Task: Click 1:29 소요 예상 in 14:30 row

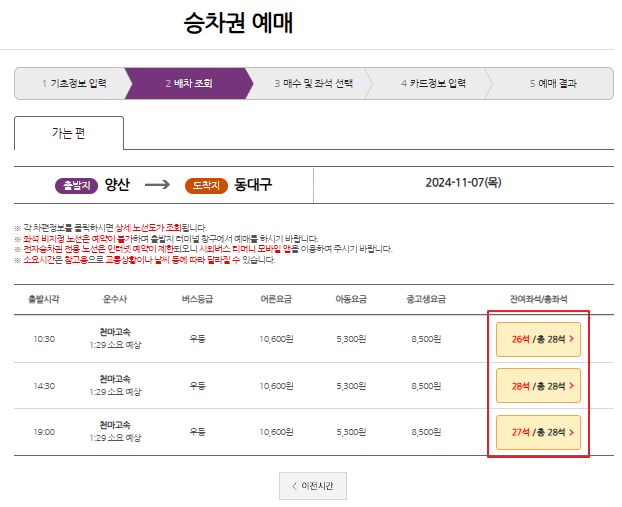Action: coord(115,392)
